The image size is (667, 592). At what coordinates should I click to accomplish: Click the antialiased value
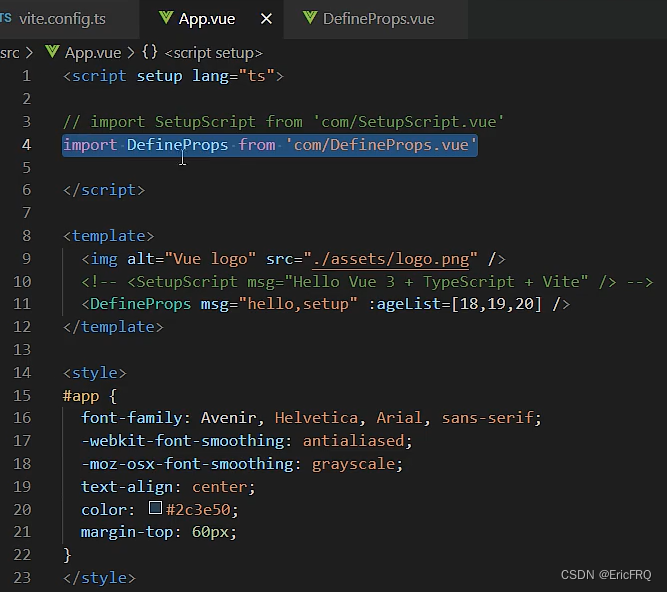pos(353,441)
